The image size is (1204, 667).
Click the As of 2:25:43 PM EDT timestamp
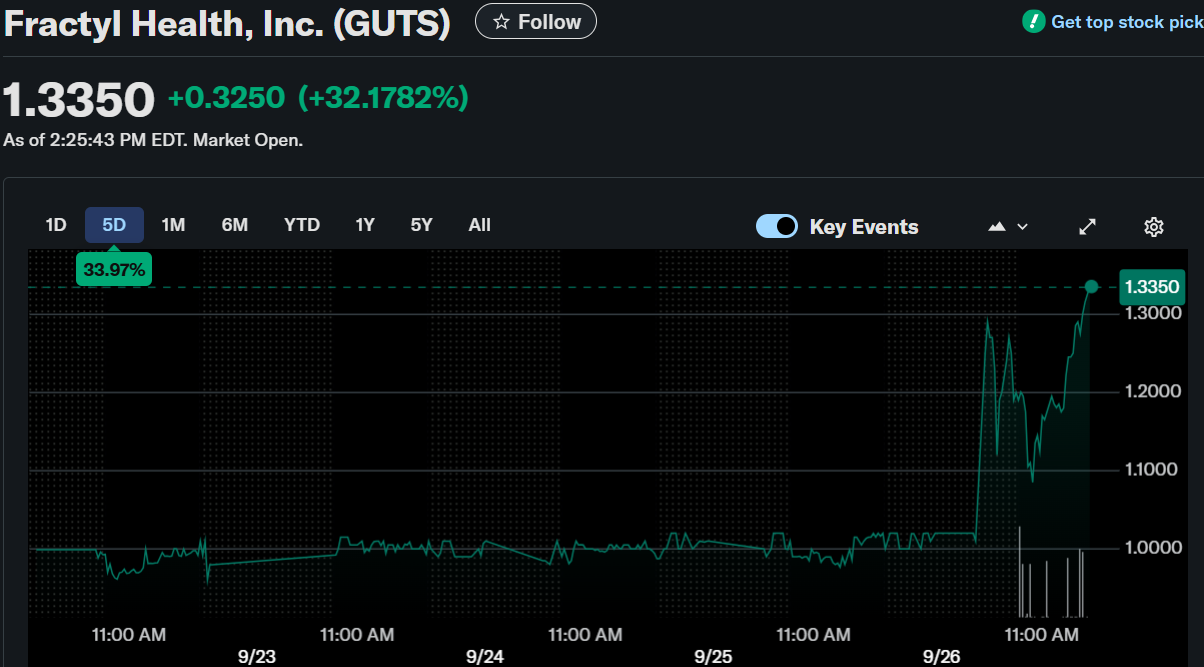click(x=153, y=140)
